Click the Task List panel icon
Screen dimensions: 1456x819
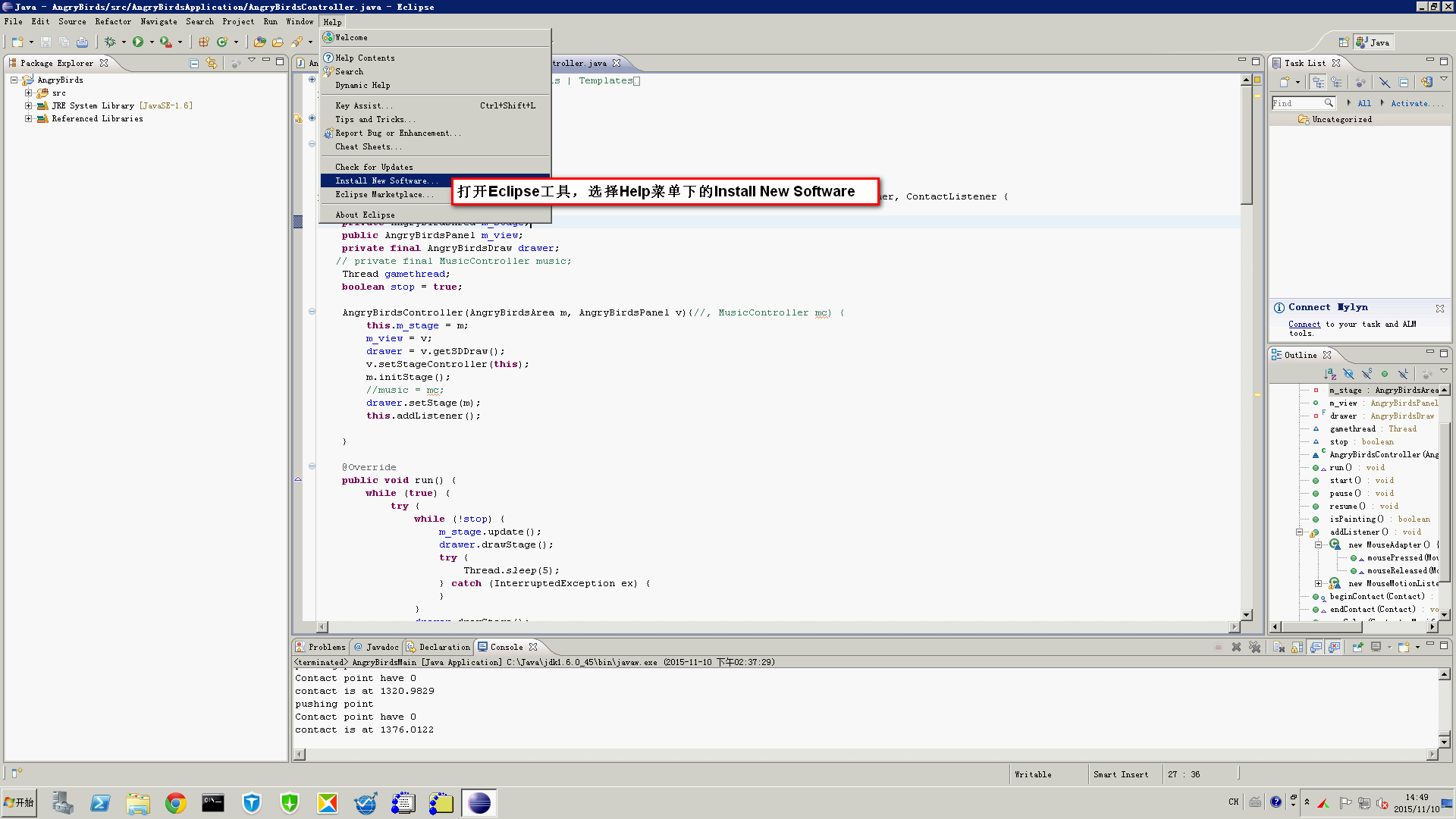pyautogui.click(x=1276, y=62)
